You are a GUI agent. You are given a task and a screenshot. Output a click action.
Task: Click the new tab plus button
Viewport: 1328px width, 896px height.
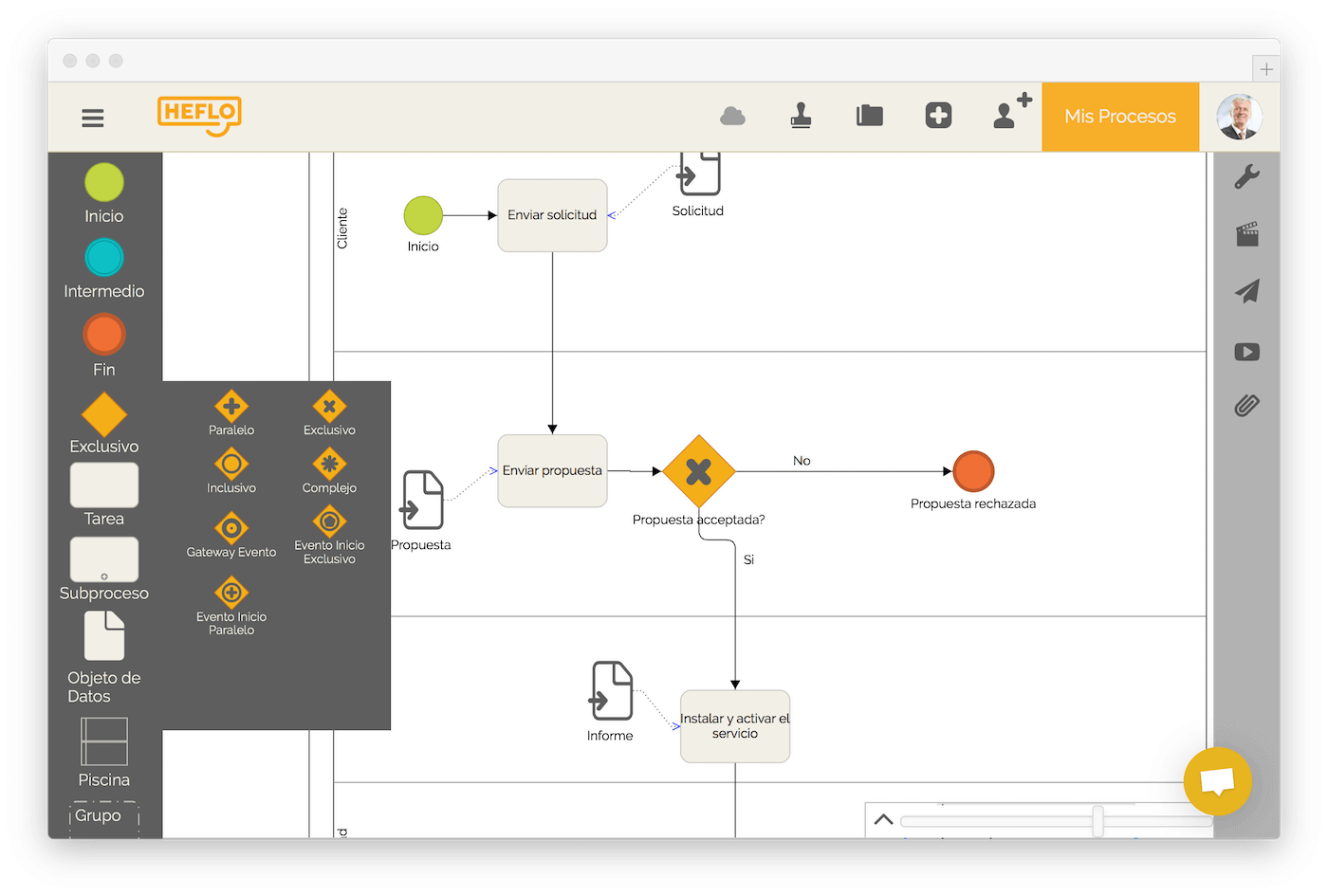coord(1266,69)
